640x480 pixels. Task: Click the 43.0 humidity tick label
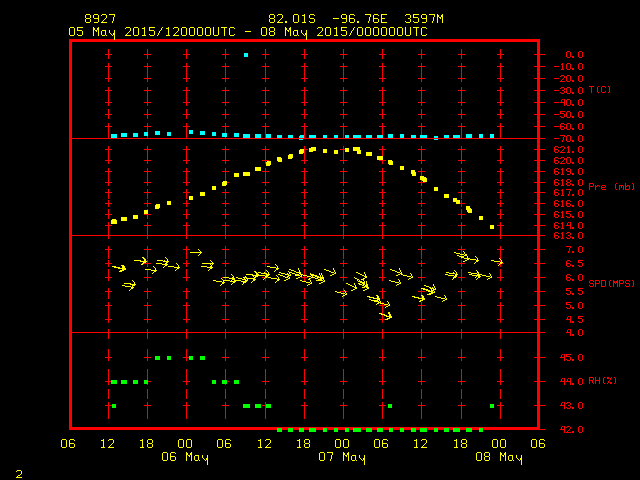pyautogui.click(x=571, y=406)
